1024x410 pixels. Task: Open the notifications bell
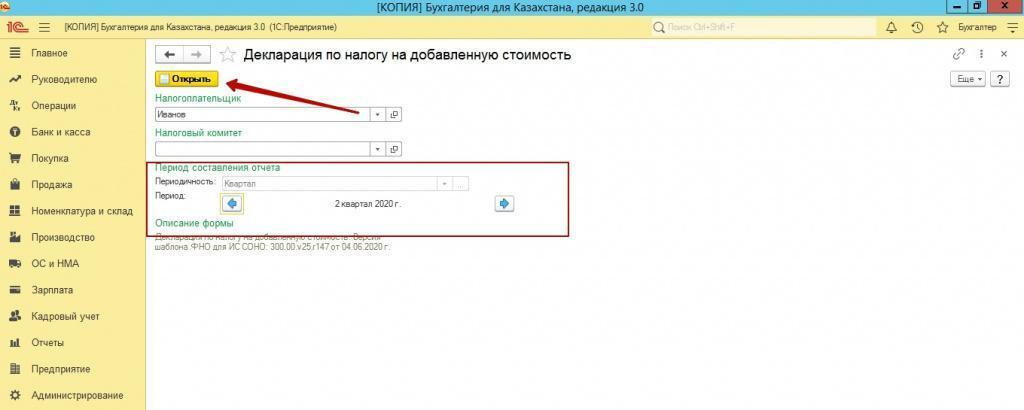891,27
